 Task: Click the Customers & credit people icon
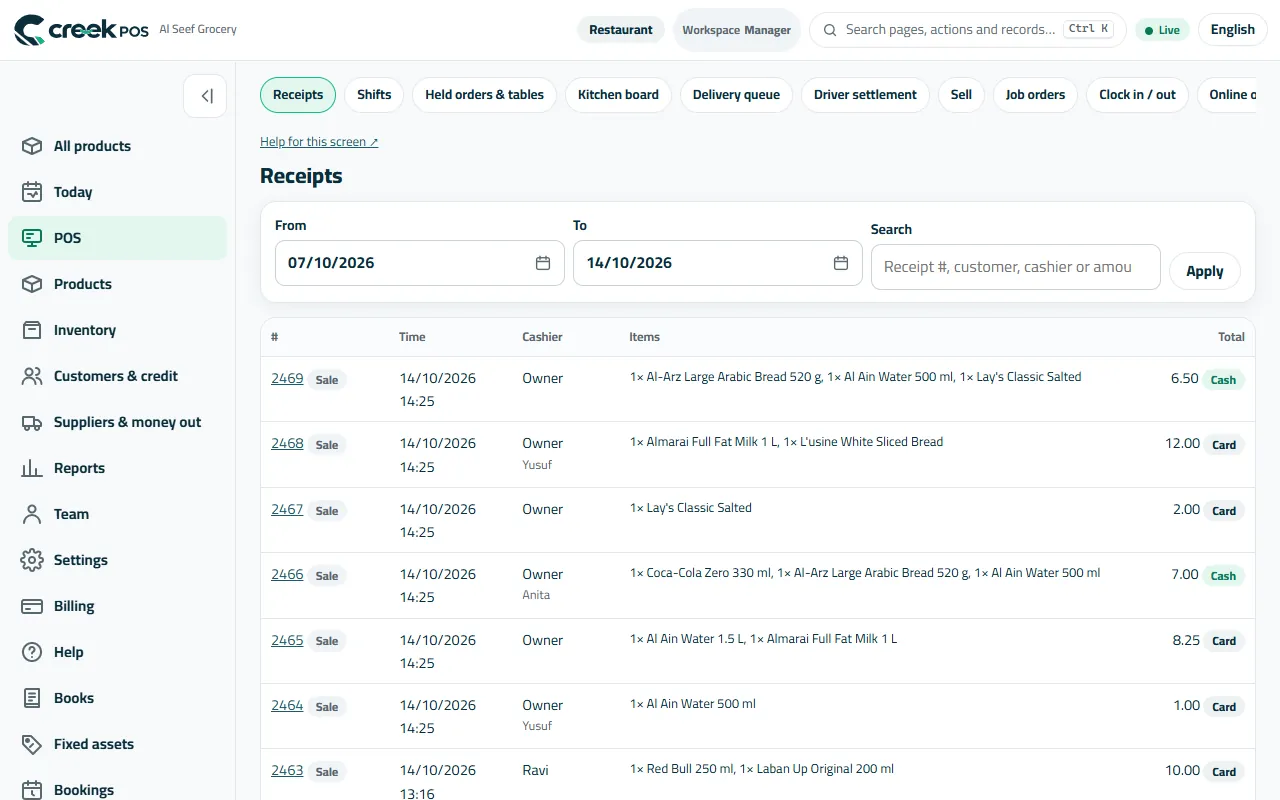pos(32,376)
